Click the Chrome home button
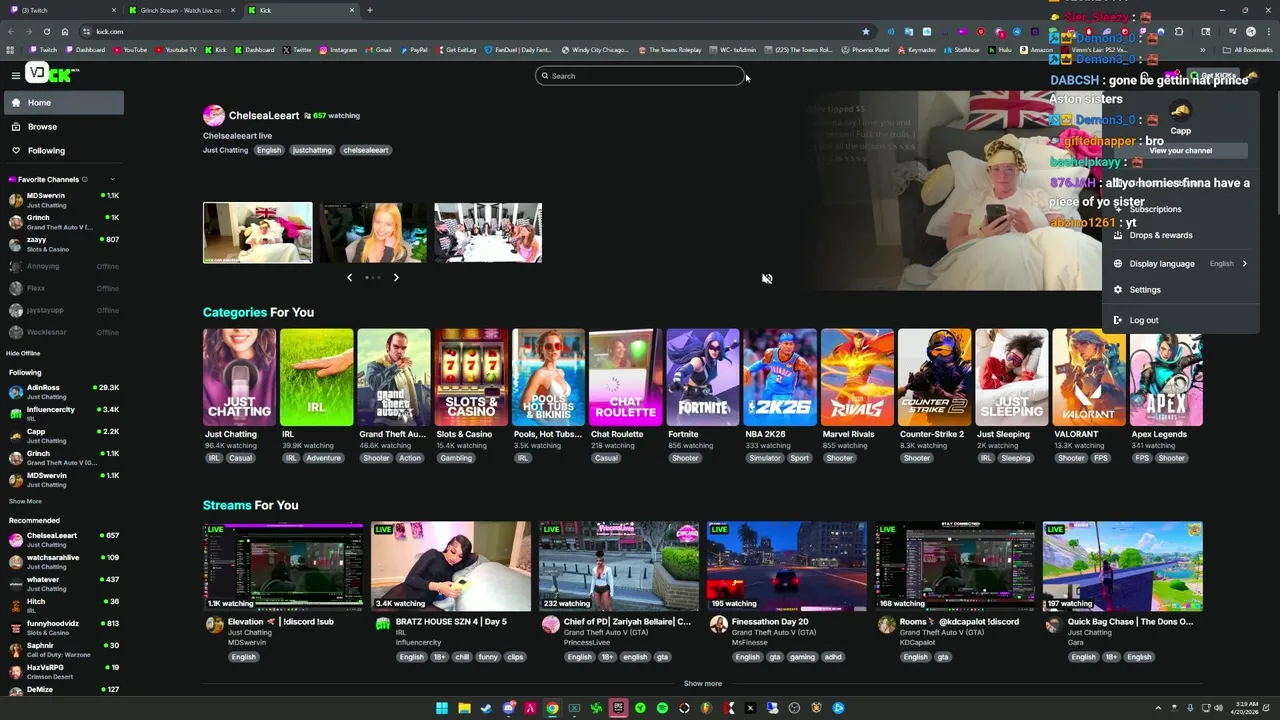 coord(65,31)
